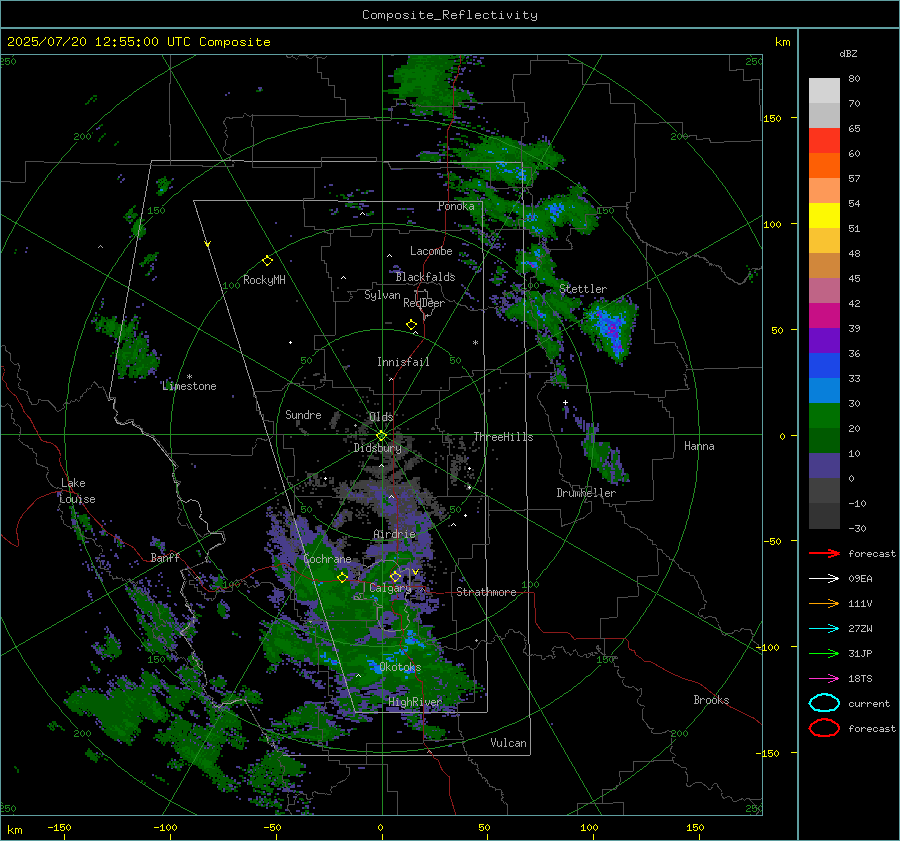Click the yellow diamond marker above Calgary
Screen dimensions: 900x841
point(395,576)
